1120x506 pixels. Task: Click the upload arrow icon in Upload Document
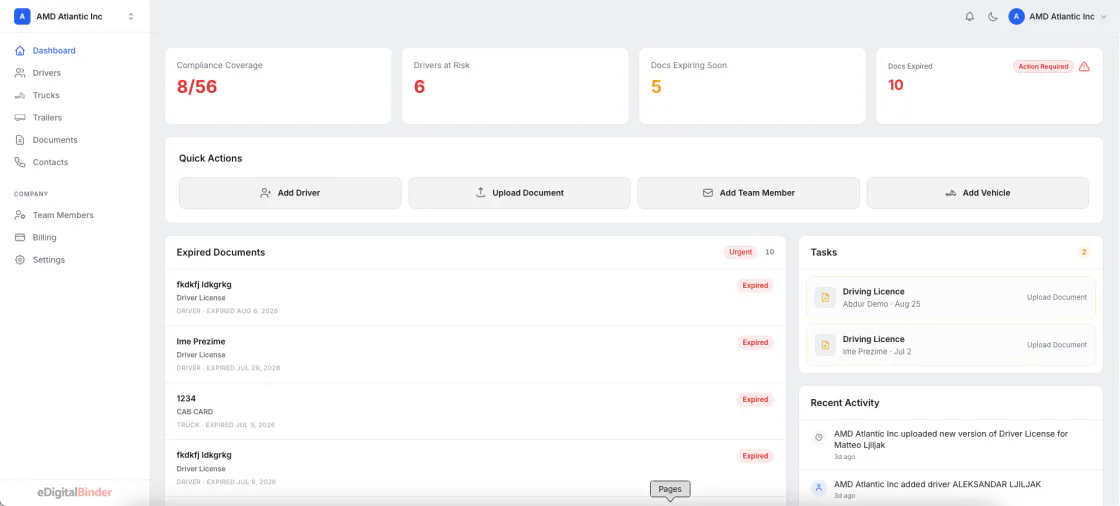[481, 193]
